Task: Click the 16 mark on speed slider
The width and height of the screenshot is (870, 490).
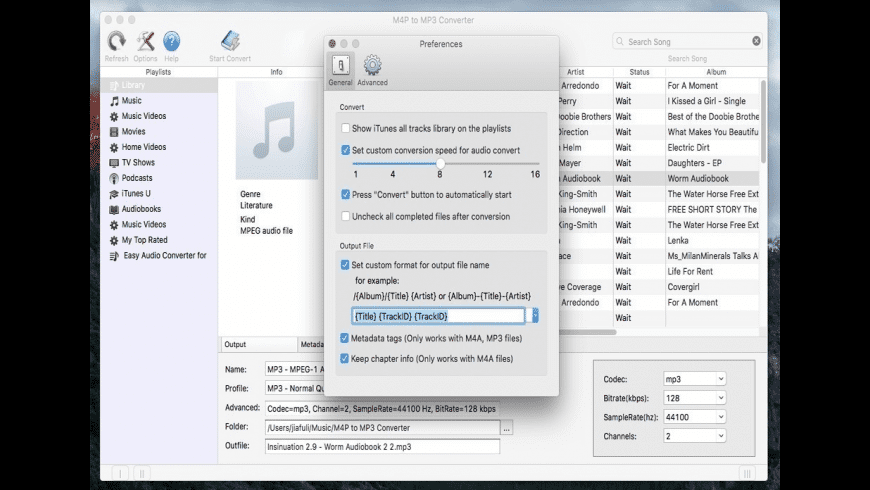Action: click(x=535, y=174)
